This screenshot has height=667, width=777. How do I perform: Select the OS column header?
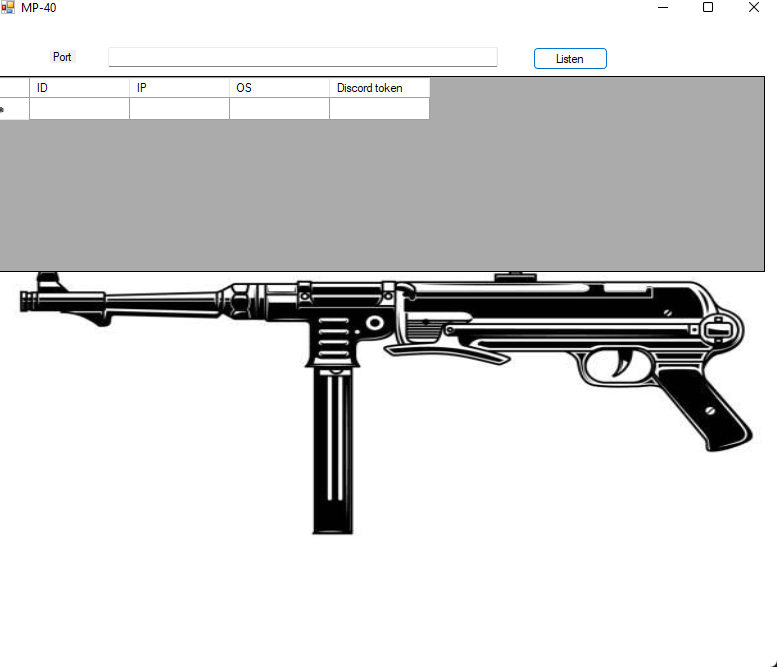280,88
